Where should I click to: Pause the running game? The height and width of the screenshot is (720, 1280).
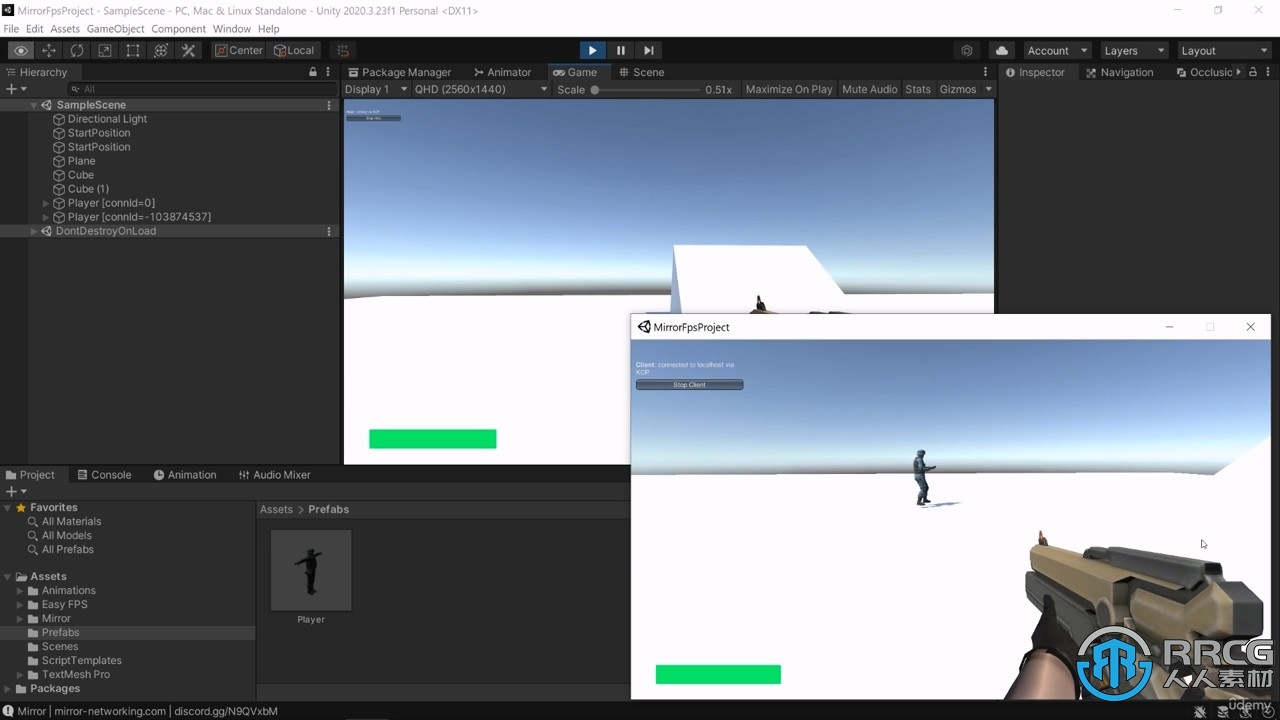pyautogui.click(x=621, y=50)
